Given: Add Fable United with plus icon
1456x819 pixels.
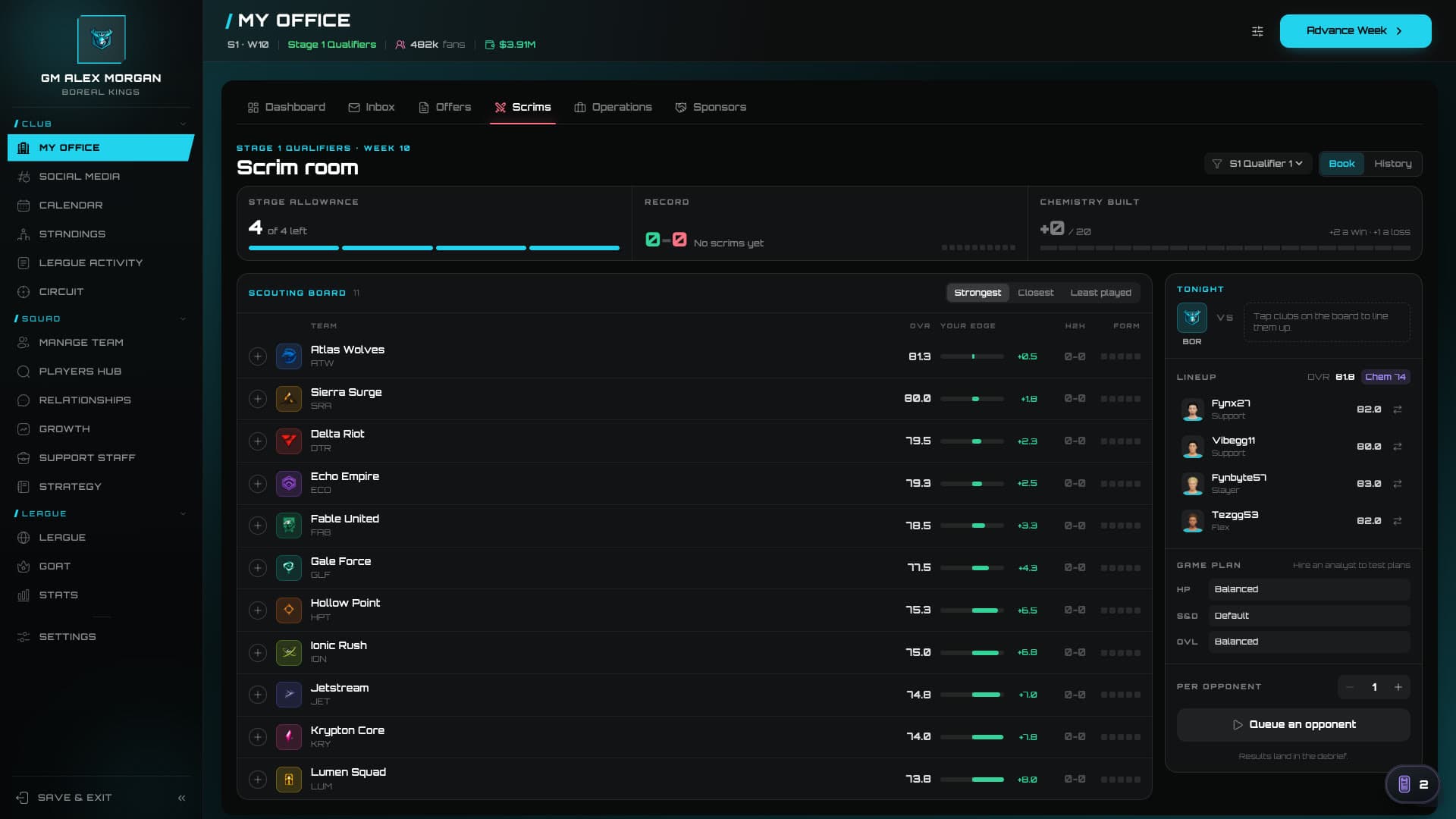Looking at the screenshot, I should pyautogui.click(x=258, y=526).
